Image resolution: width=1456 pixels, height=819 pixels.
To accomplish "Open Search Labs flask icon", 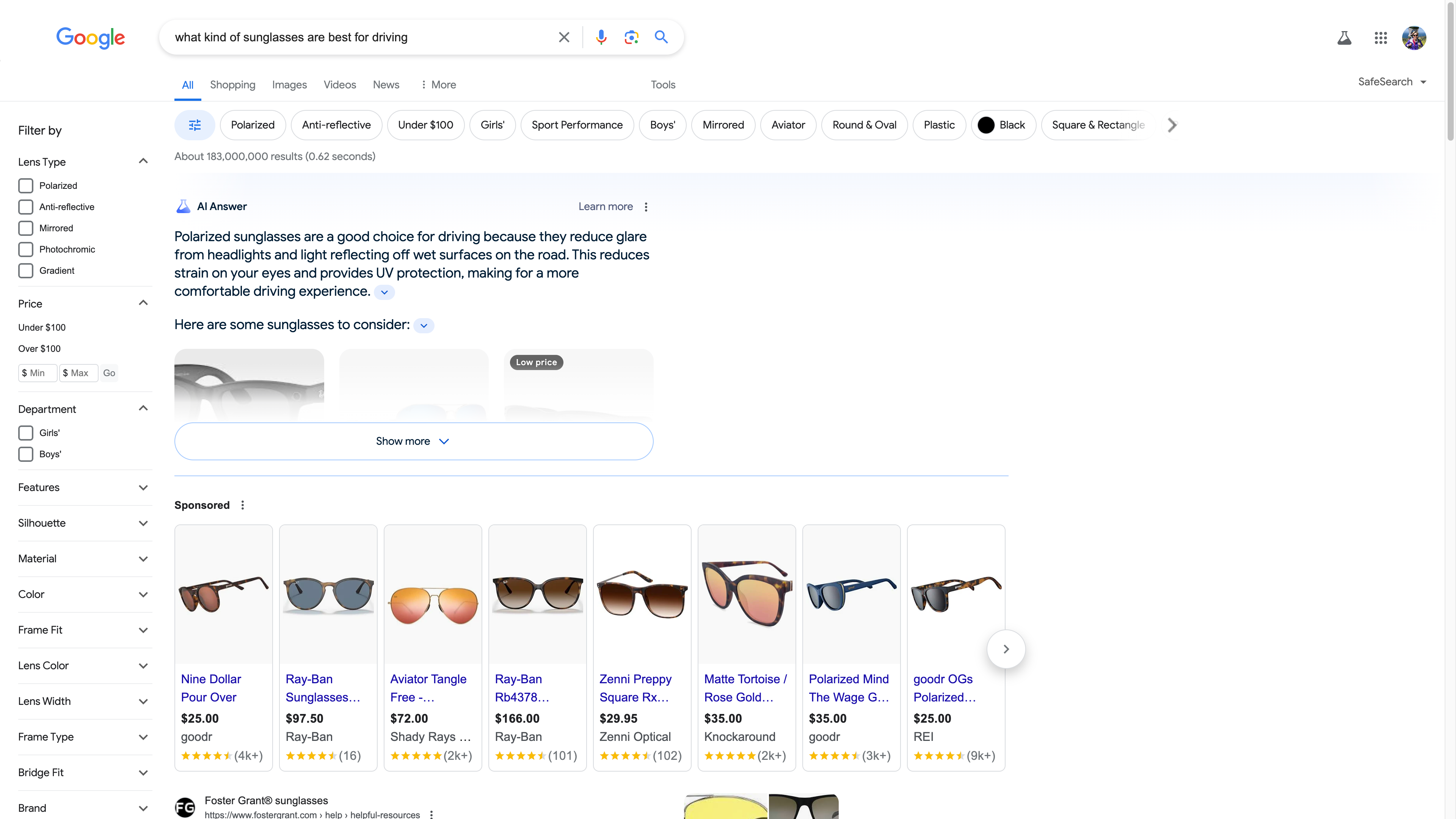I will 1344,38.
